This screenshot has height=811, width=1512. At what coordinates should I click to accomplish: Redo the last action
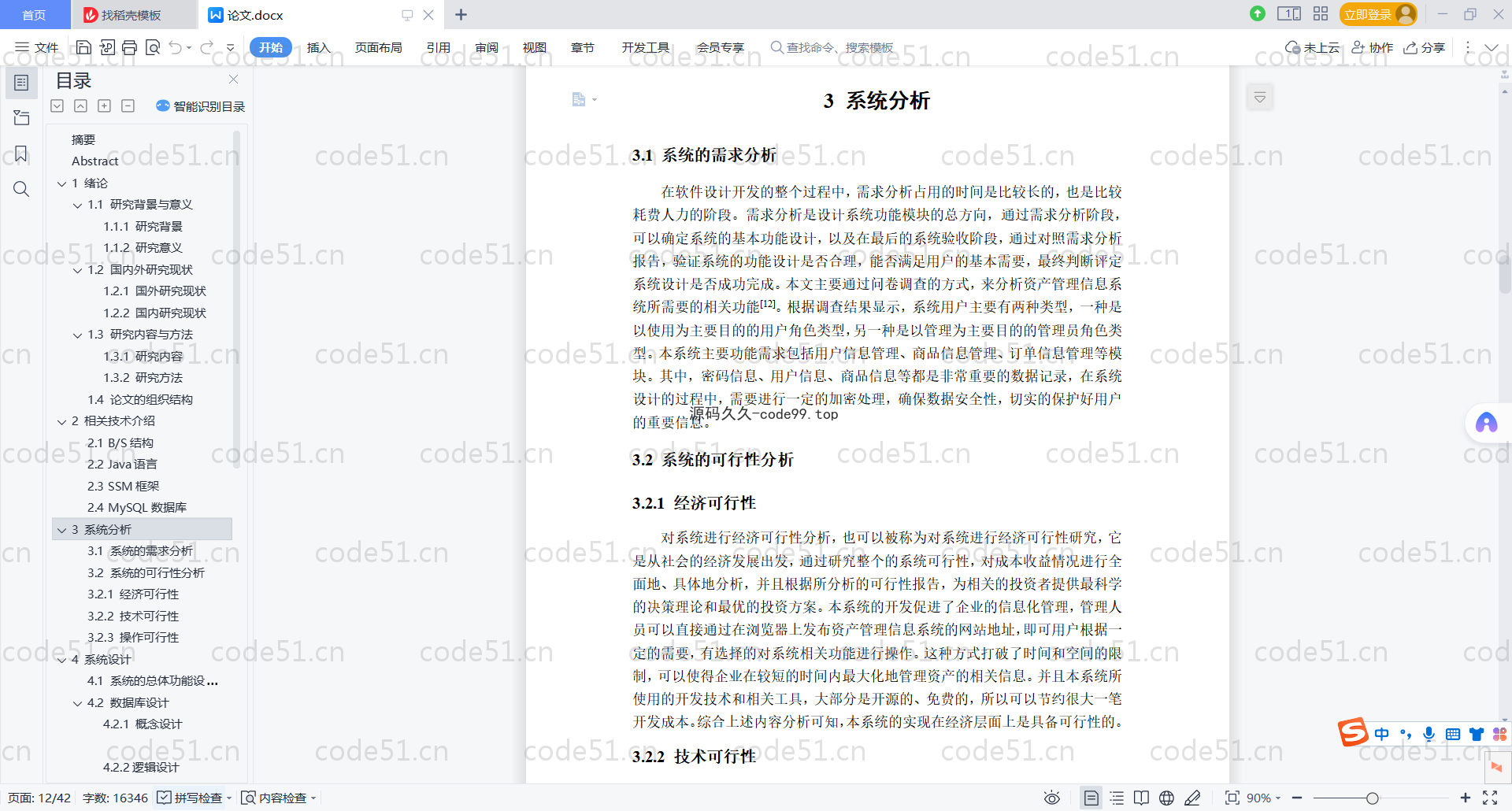click(206, 47)
